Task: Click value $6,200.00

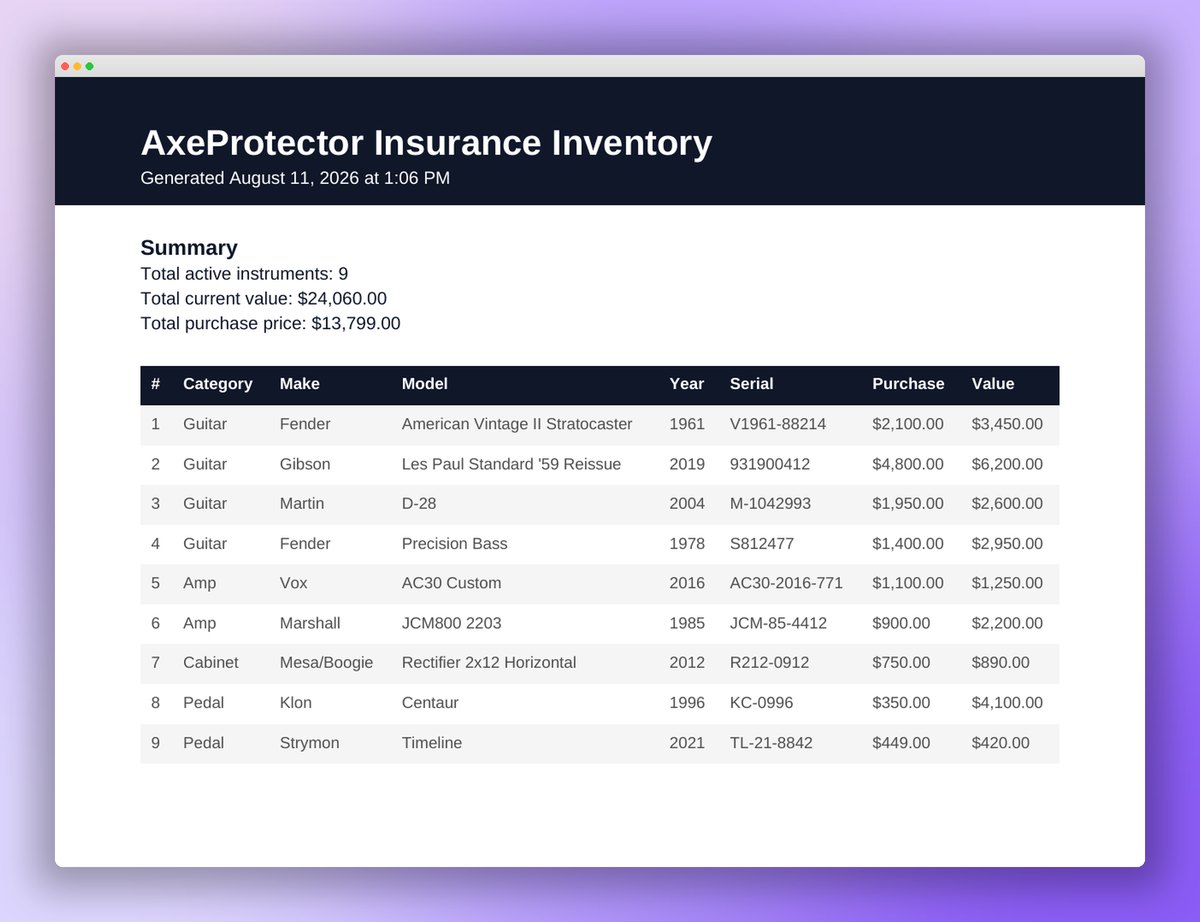Action: 1007,464
